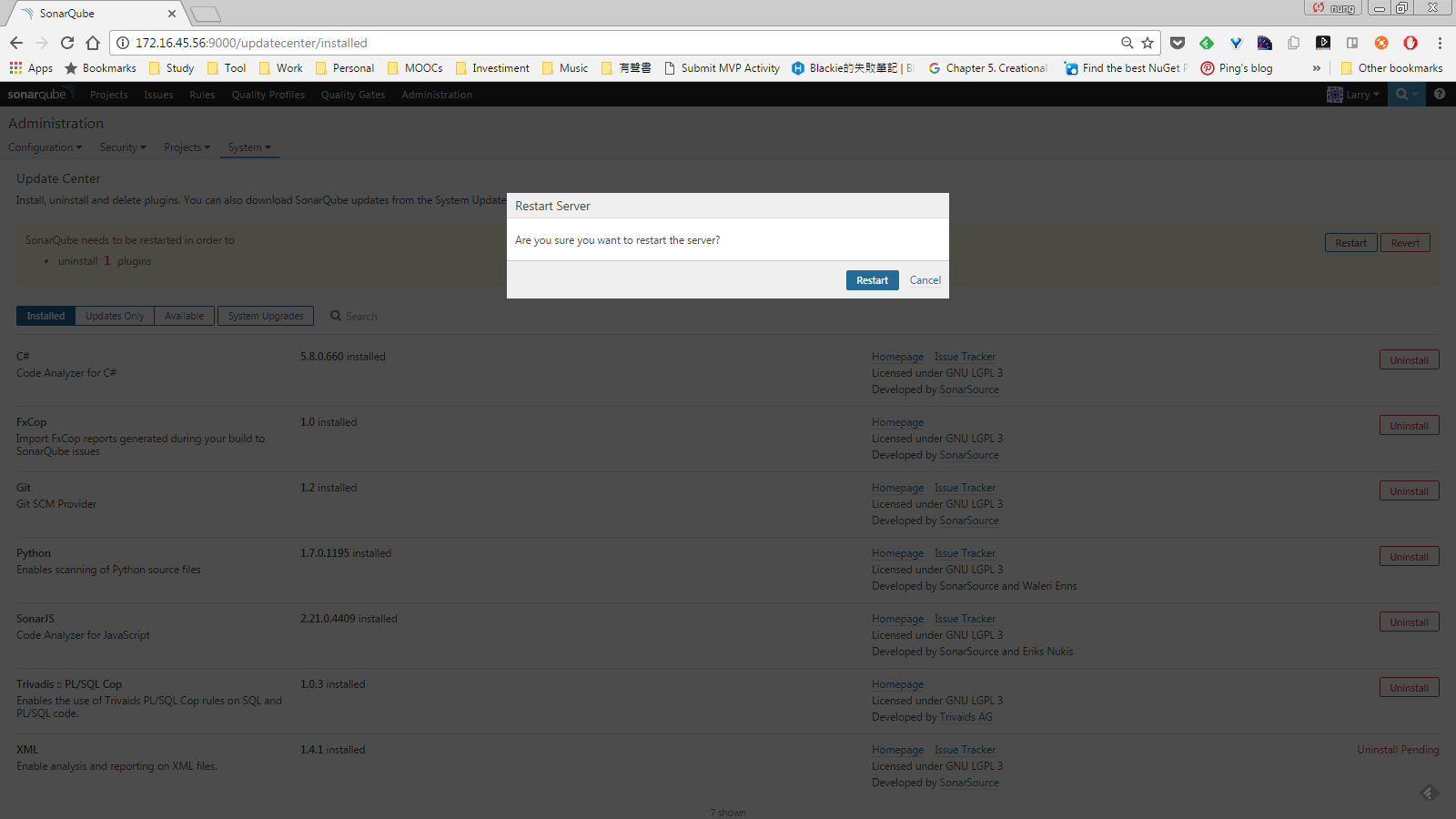Select the SonarQube browser tab
Viewport: 1456px width, 819px height.
click(x=96, y=14)
